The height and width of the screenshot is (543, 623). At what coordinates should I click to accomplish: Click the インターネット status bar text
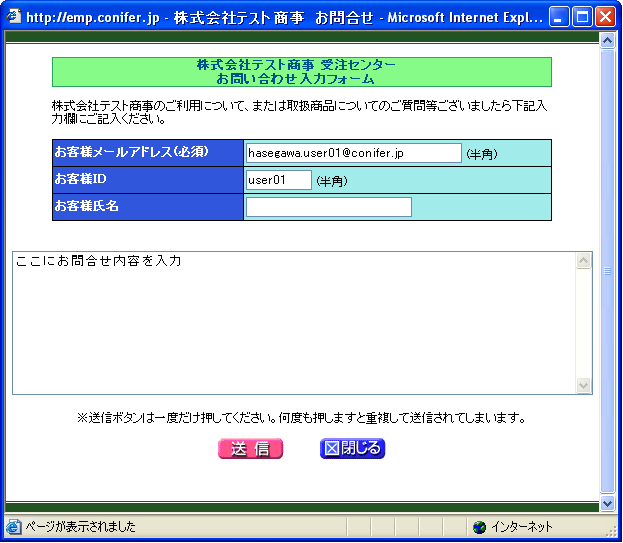point(522,527)
